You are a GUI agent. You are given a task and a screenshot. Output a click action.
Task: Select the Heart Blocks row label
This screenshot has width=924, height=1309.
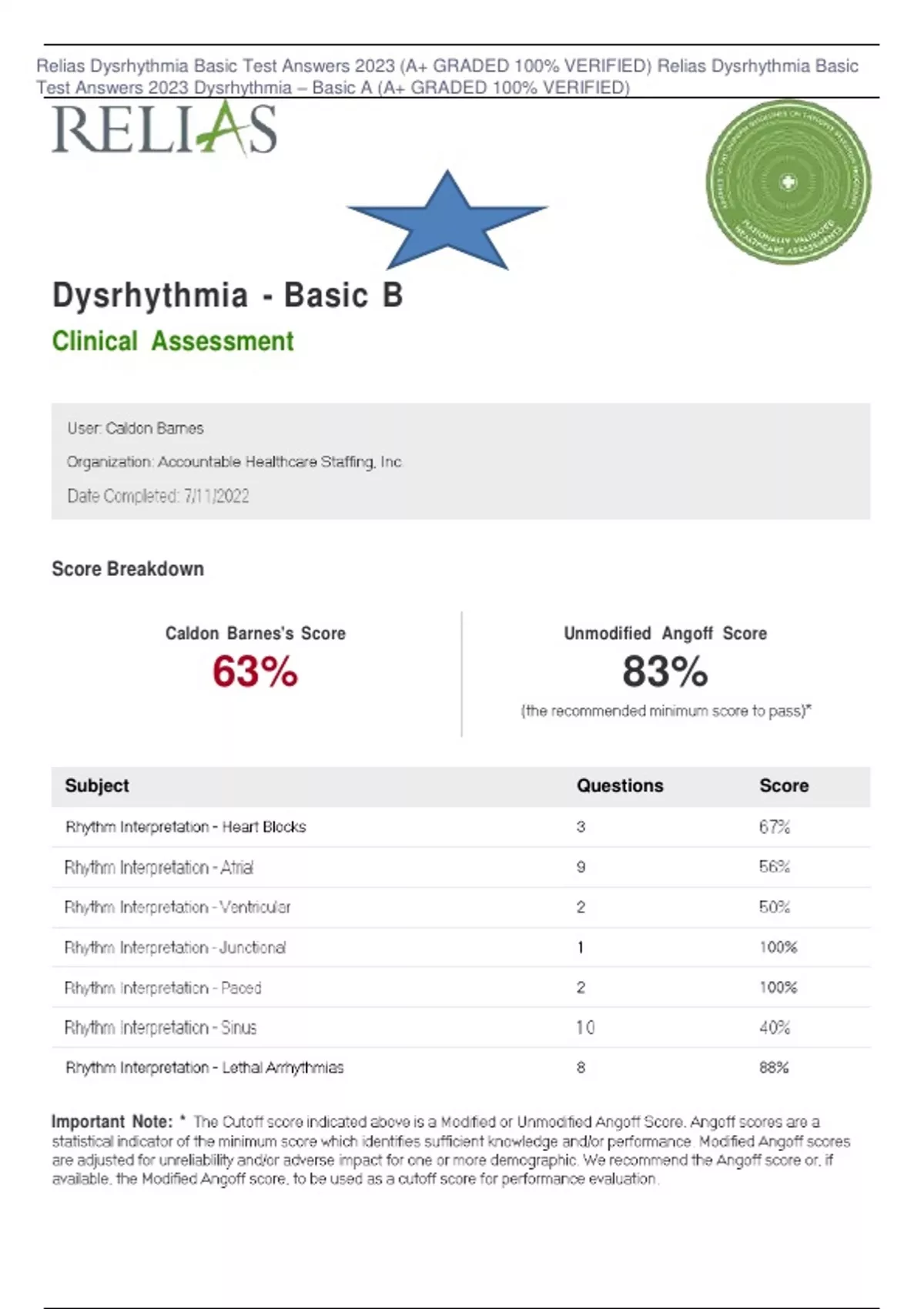(186, 827)
